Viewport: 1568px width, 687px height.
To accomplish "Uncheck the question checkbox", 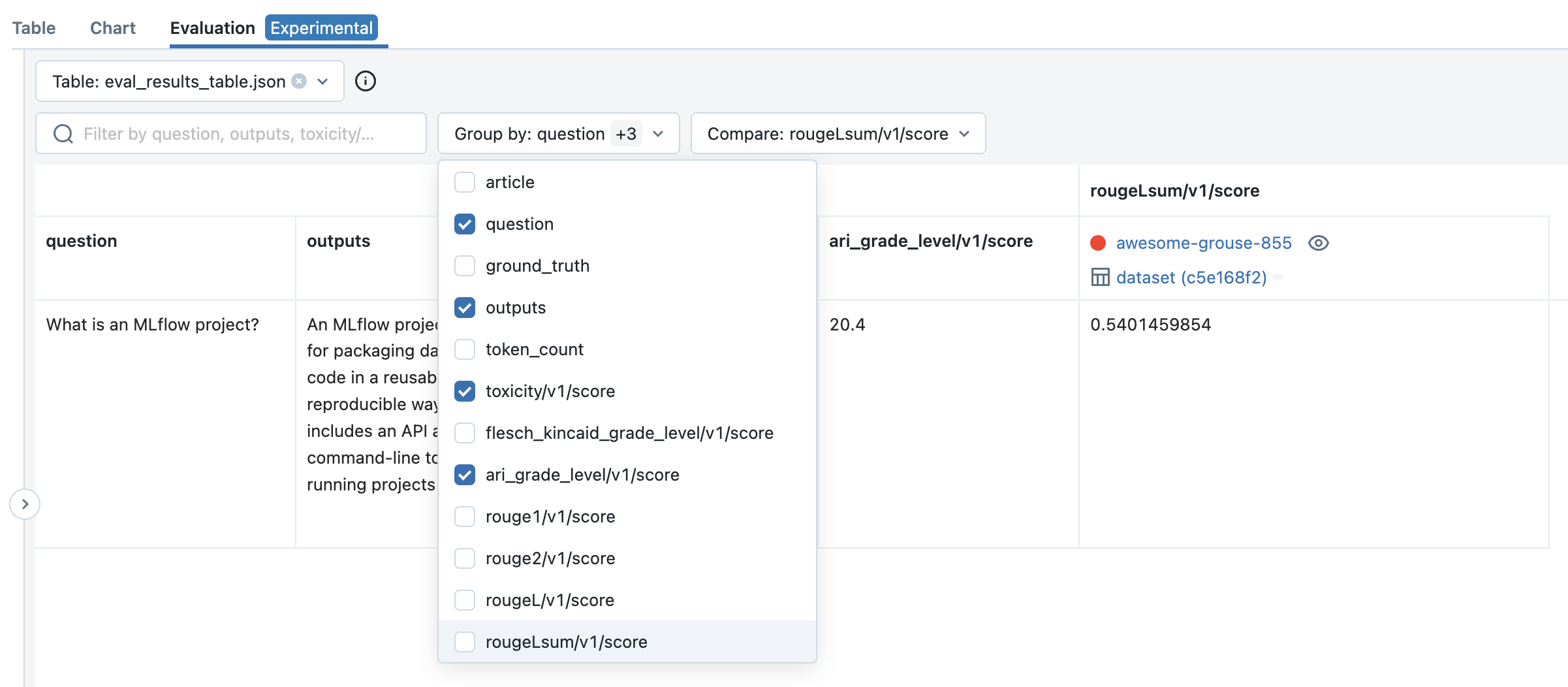I will (464, 223).
